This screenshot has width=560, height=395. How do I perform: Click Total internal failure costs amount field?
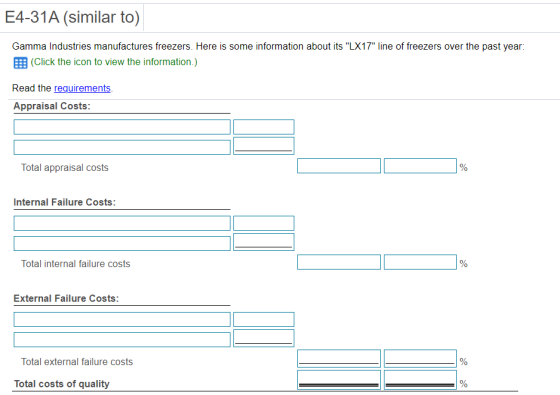339,262
